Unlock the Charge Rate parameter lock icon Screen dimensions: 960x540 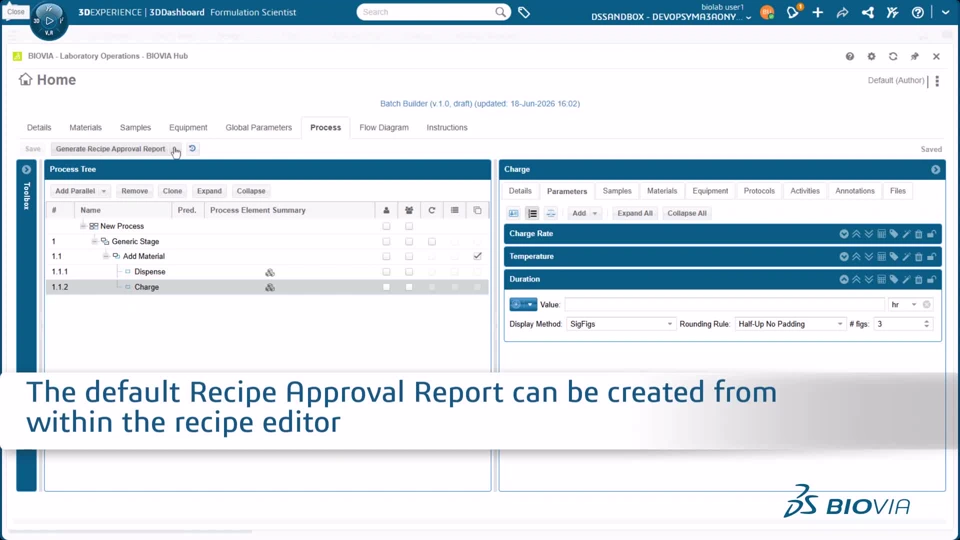tap(931, 234)
